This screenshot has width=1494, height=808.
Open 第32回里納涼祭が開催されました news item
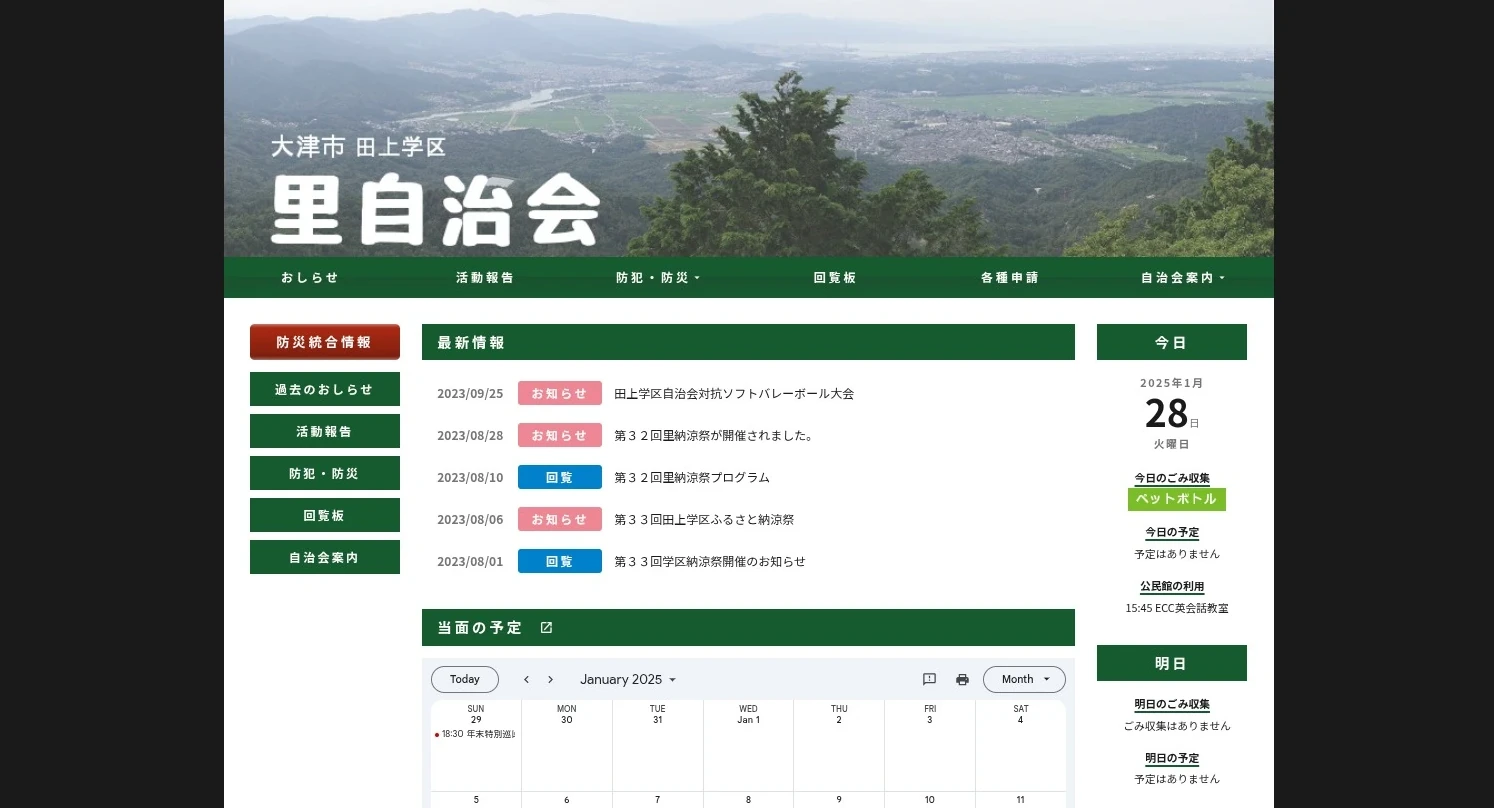click(714, 436)
